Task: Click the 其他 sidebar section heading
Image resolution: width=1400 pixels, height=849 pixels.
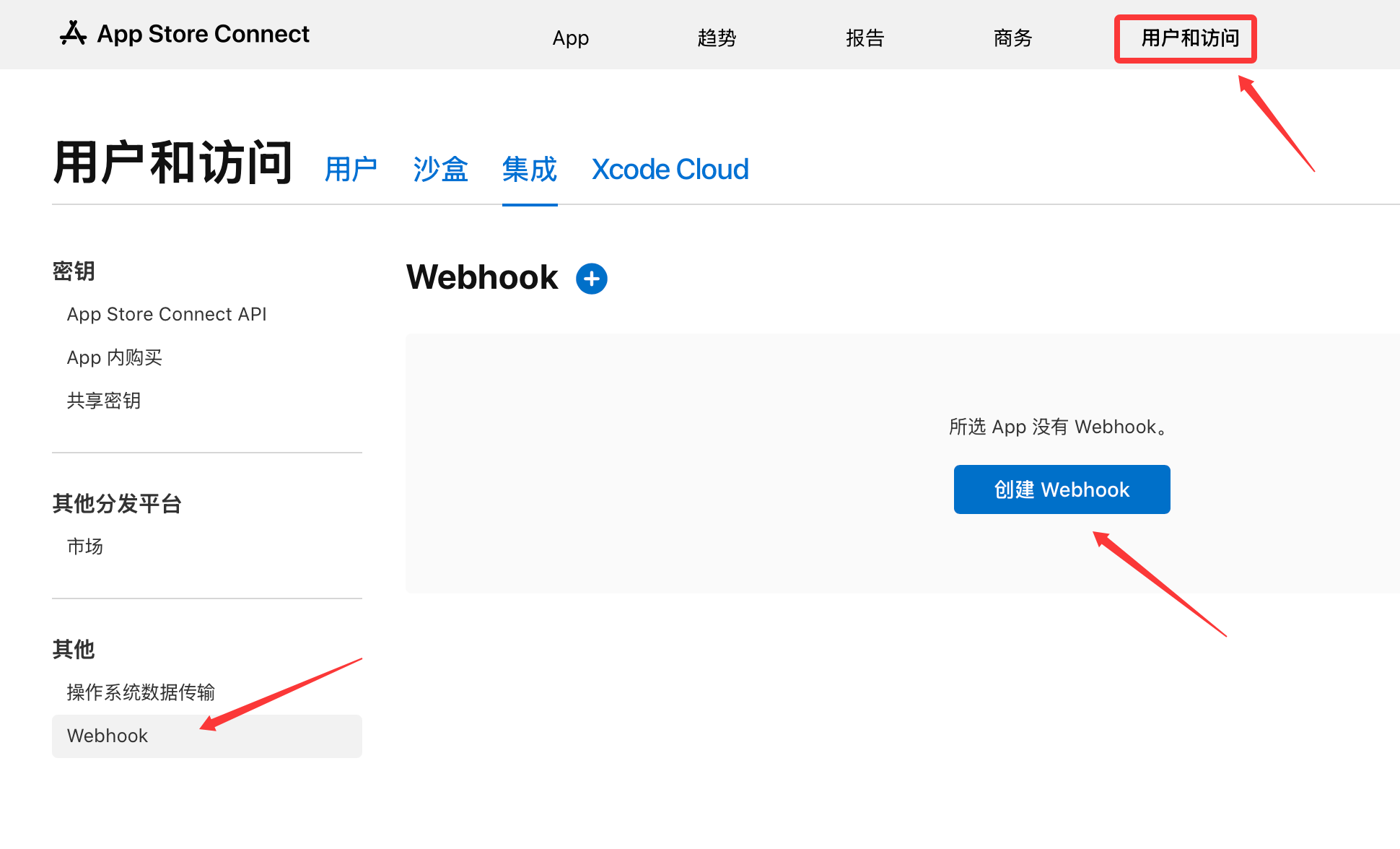Action: [x=74, y=649]
